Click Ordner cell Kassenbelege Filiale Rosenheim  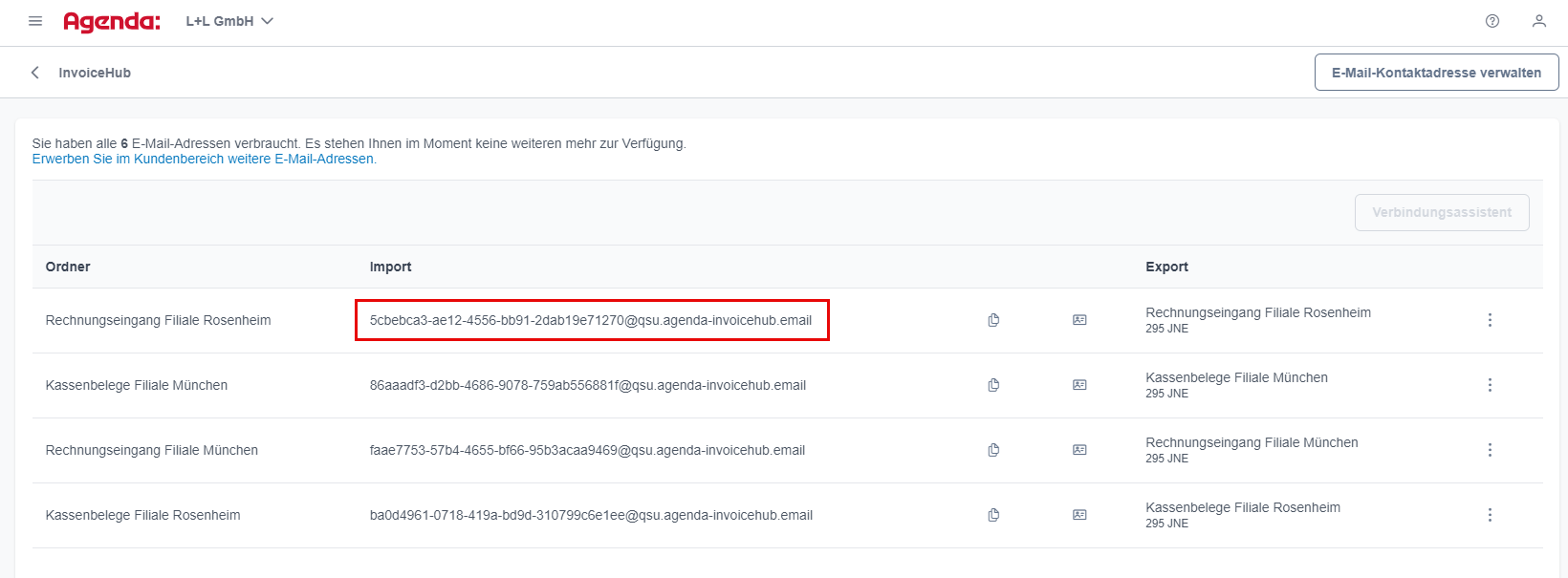click(142, 515)
